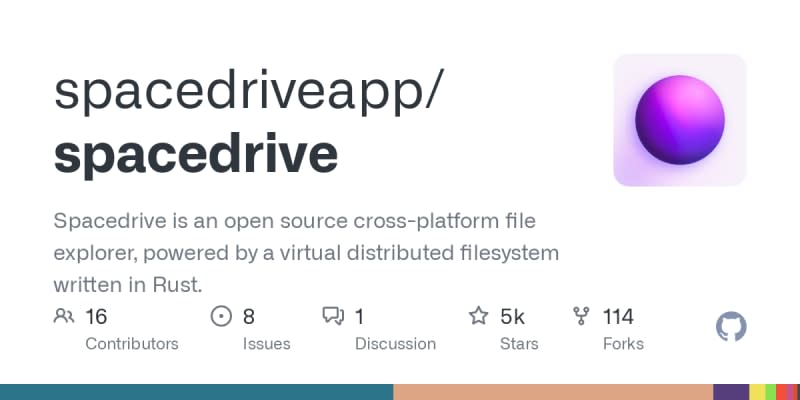The image size is (800, 400).
Task: Click the Spacedrive description text
Action: [x=305, y=251]
